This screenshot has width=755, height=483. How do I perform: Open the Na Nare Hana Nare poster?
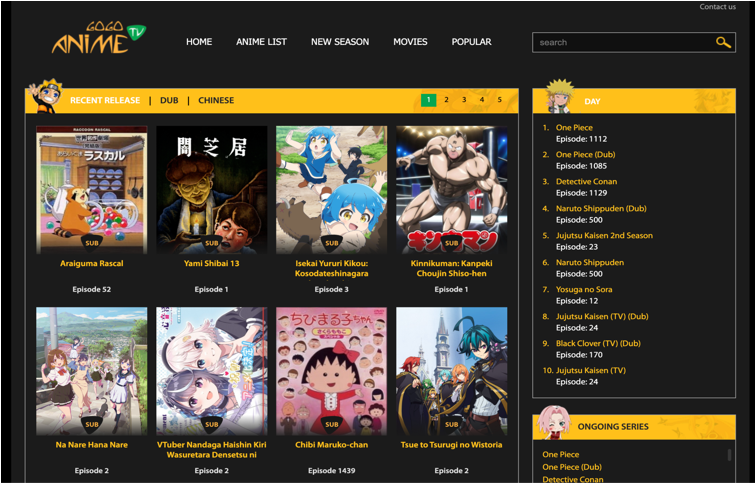[91, 371]
